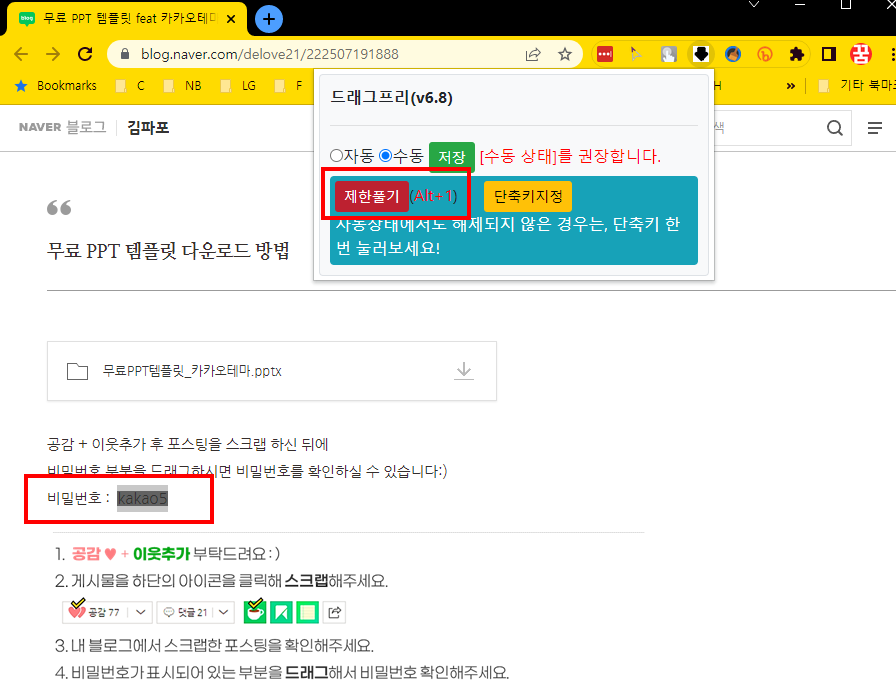Click the highlighted kakao5 password text
This screenshot has height=690, width=896.
tap(142, 498)
